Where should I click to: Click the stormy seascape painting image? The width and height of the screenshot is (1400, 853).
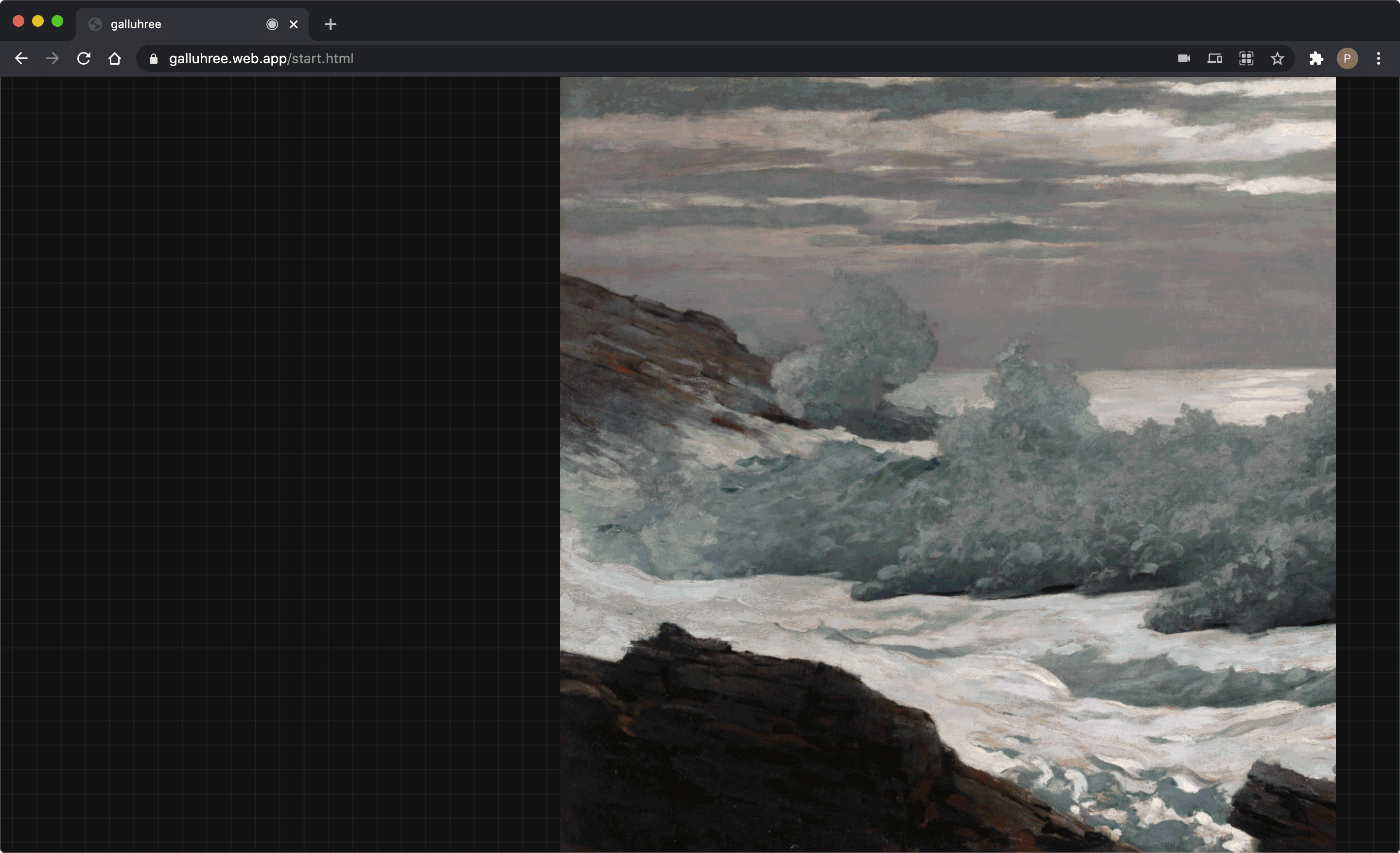point(948,464)
